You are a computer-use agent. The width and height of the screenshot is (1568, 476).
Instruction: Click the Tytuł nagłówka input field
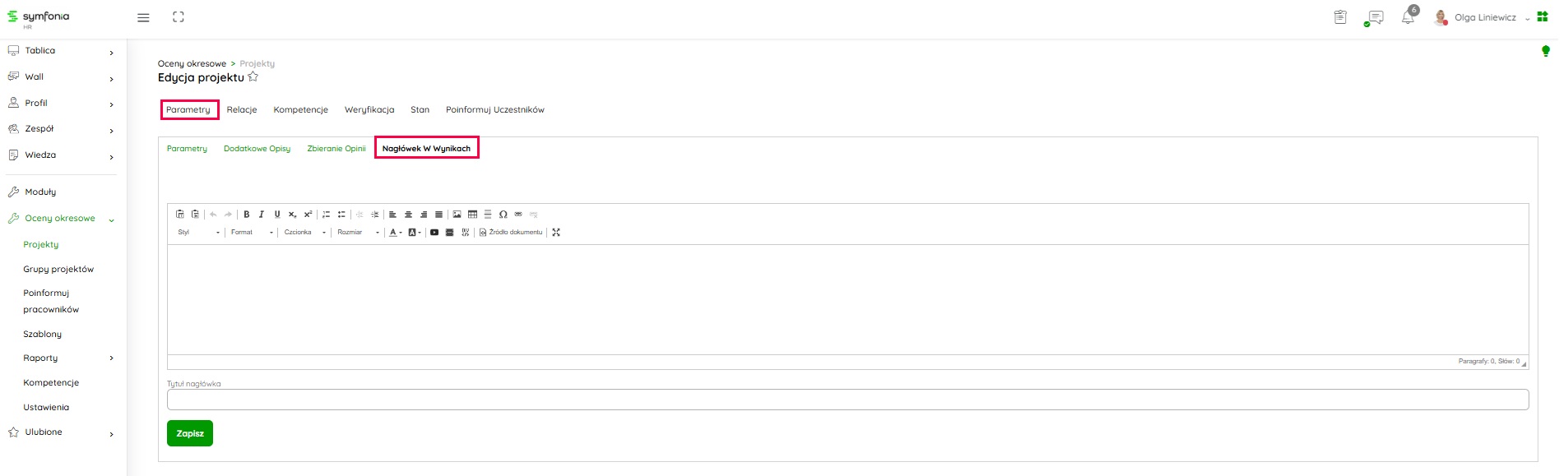click(x=847, y=400)
